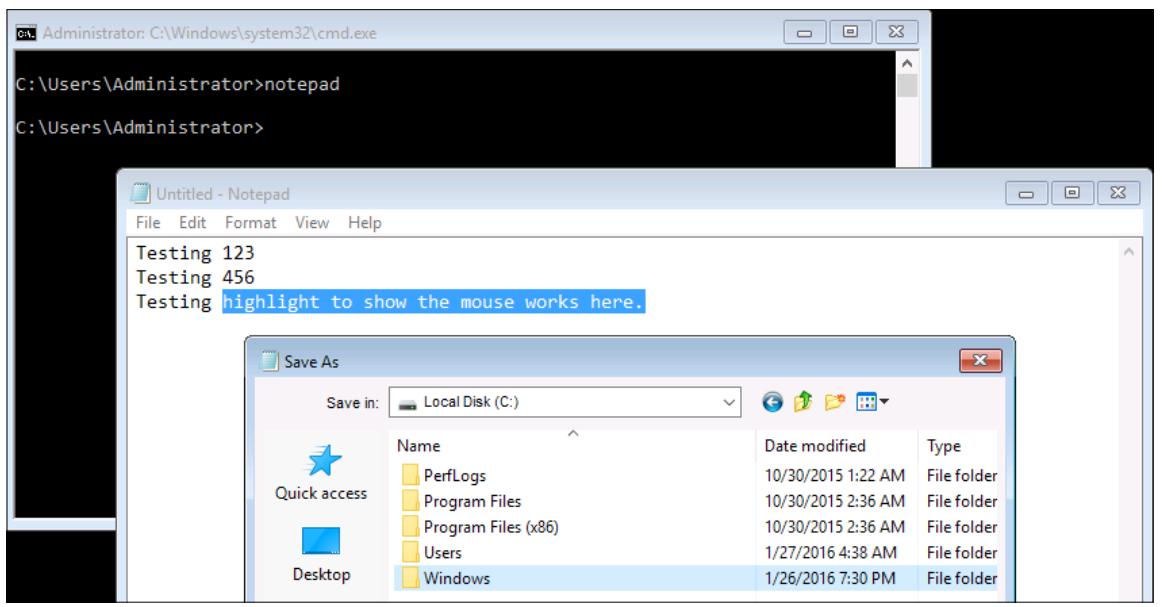Select the Program Files folder icon

411,501
